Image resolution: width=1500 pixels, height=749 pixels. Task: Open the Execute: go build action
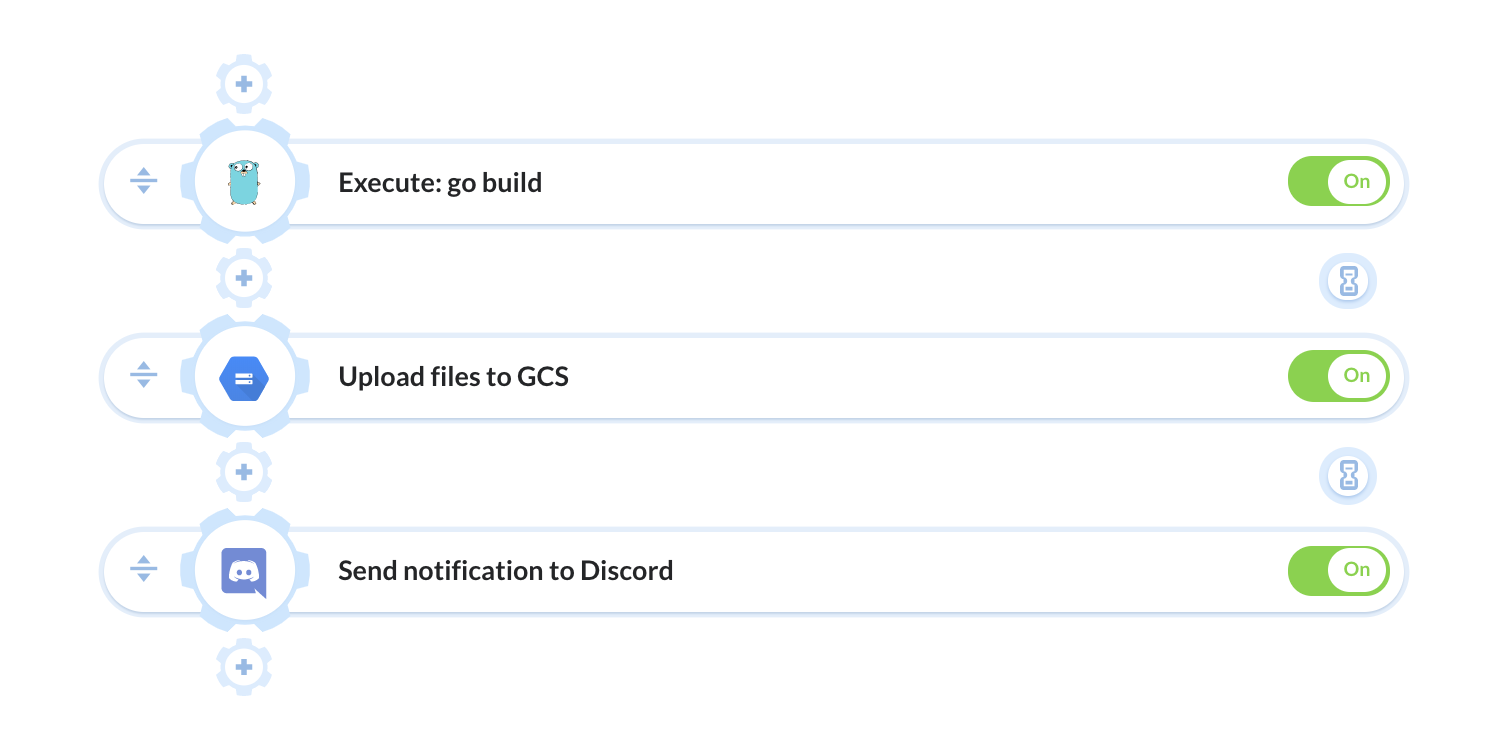[x=440, y=183]
